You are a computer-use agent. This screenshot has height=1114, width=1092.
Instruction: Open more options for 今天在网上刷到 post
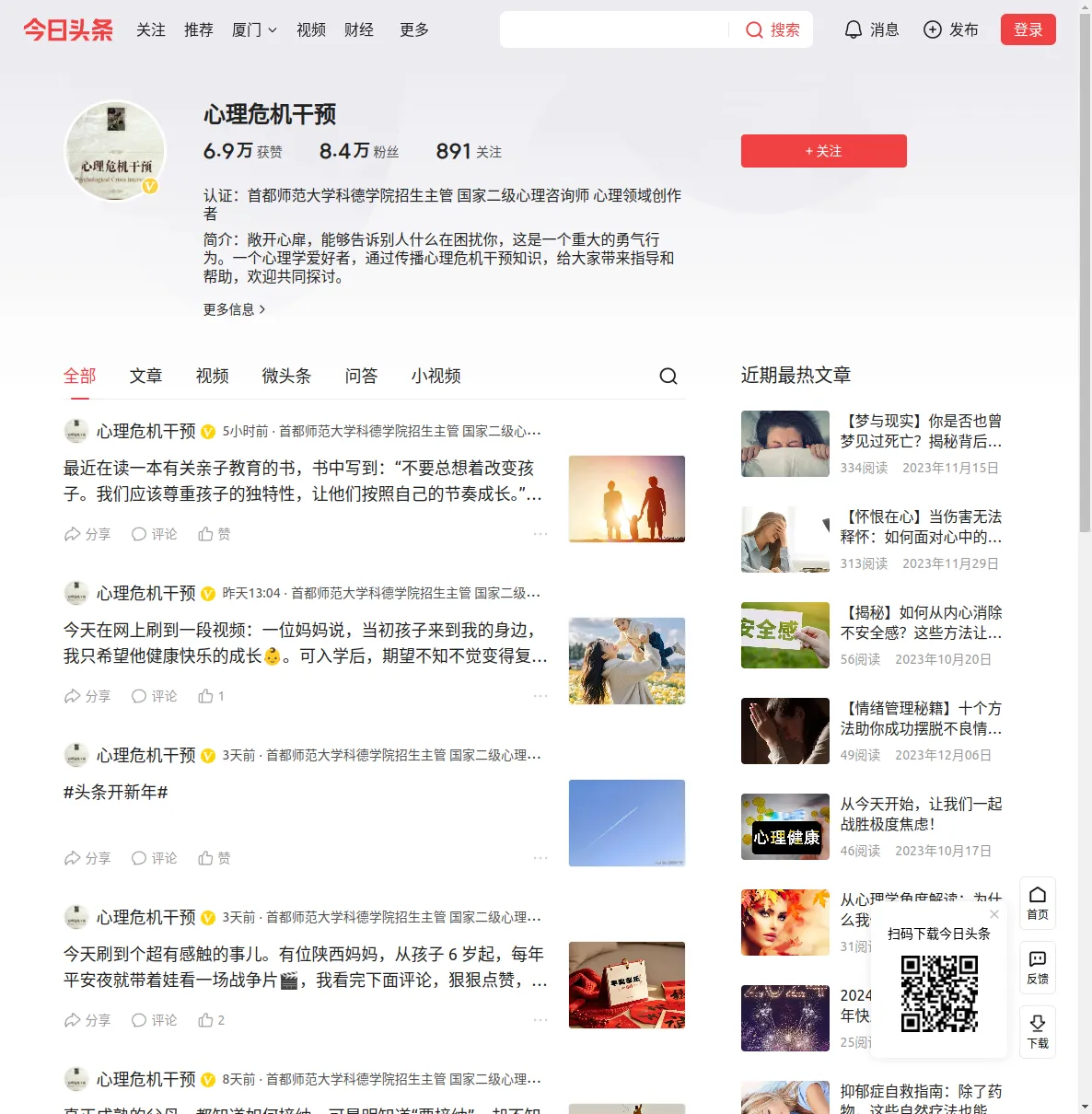(540, 696)
